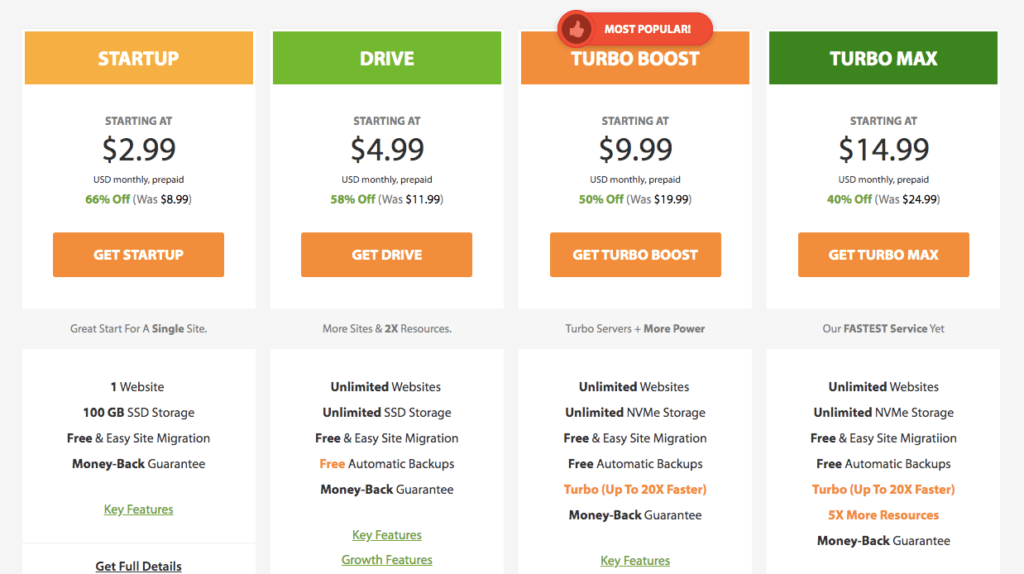Click 'More Sites & 2X Resources.' text
Viewport: 1024px width, 574px height.
tap(387, 328)
